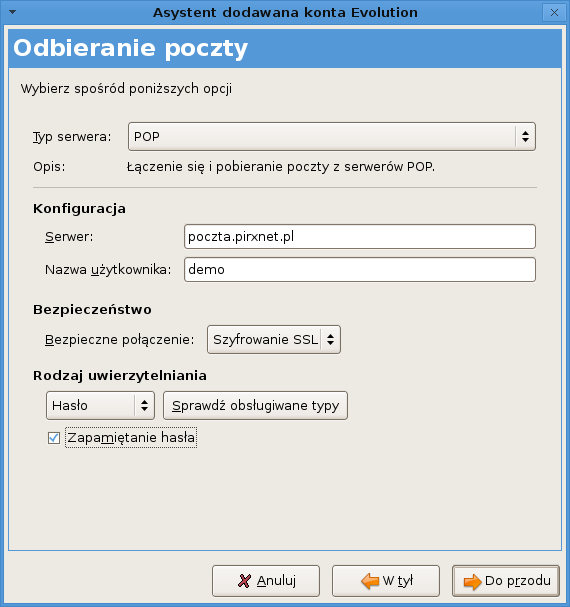Close the Evolution account assistant window

pos(555,13)
